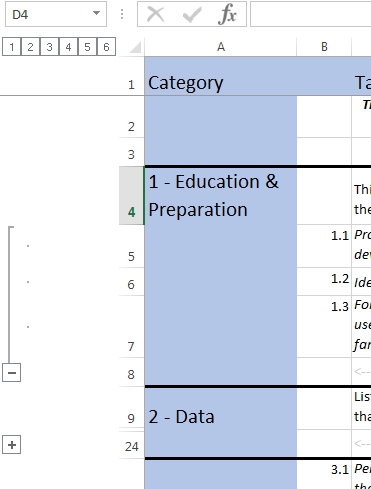Select column B header

(x=324, y=47)
